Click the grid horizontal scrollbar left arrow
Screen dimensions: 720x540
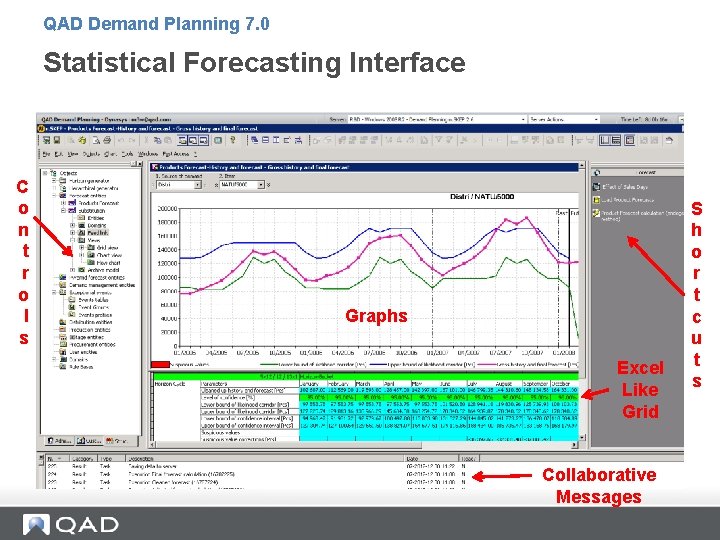[x=152, y=445]
